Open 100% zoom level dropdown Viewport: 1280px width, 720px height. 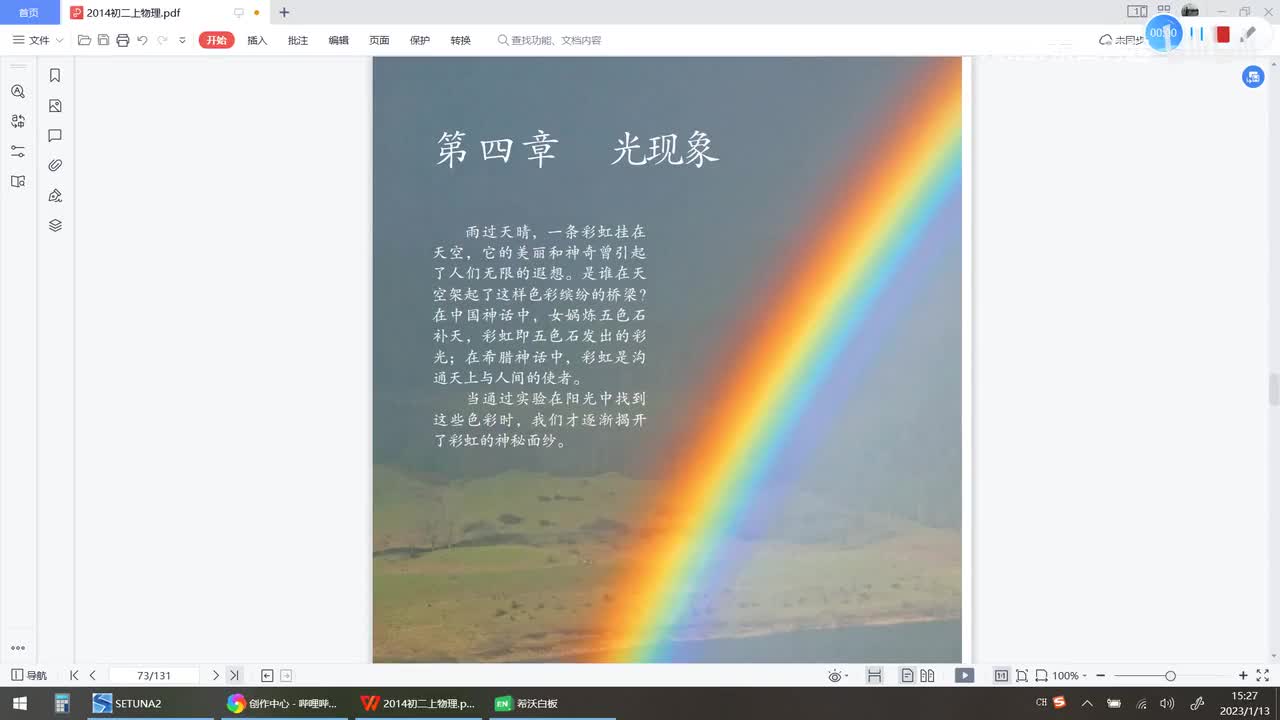tap(1071, 676)
